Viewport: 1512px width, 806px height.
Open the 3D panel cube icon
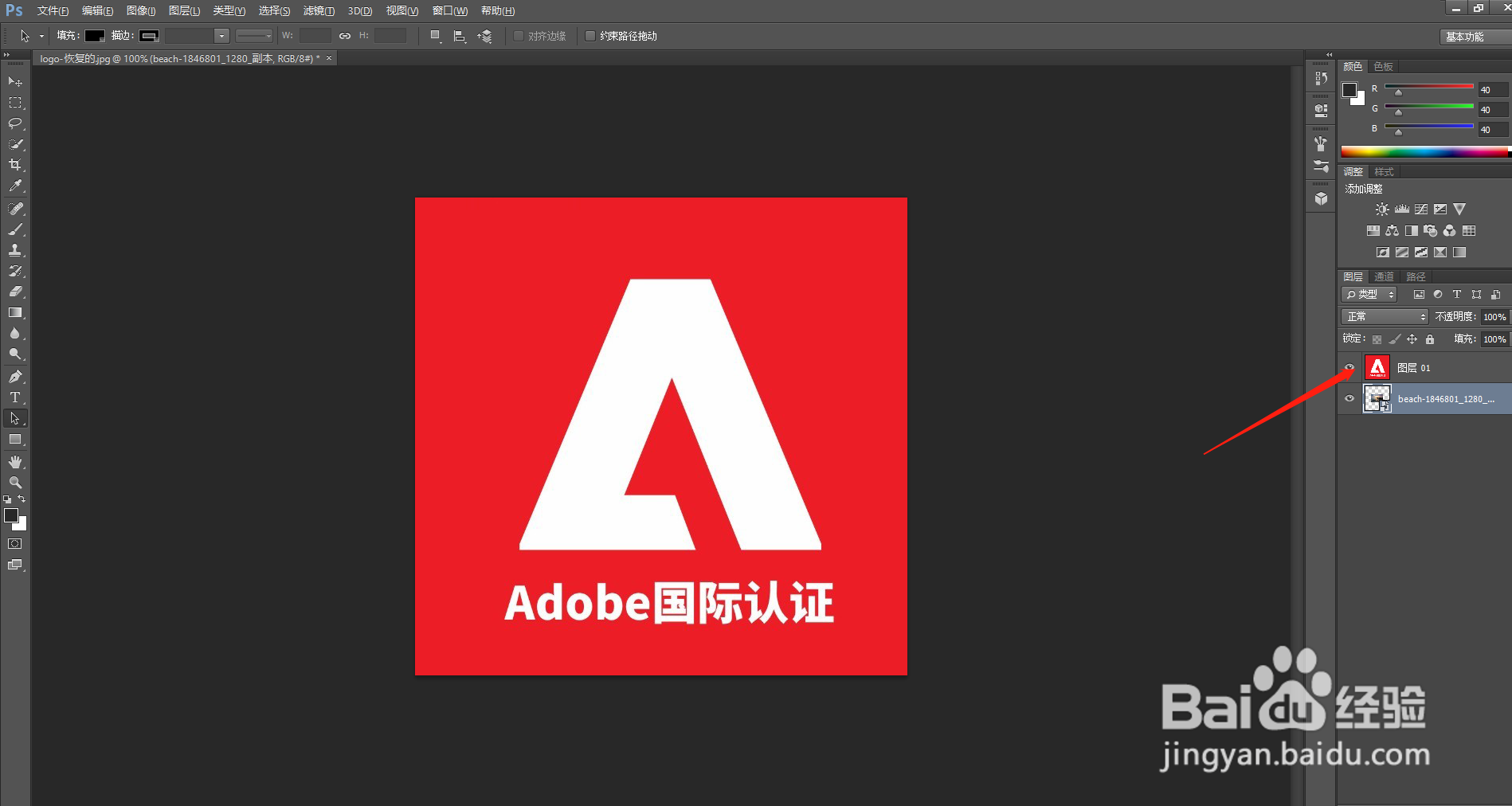tap(1321, 198)
